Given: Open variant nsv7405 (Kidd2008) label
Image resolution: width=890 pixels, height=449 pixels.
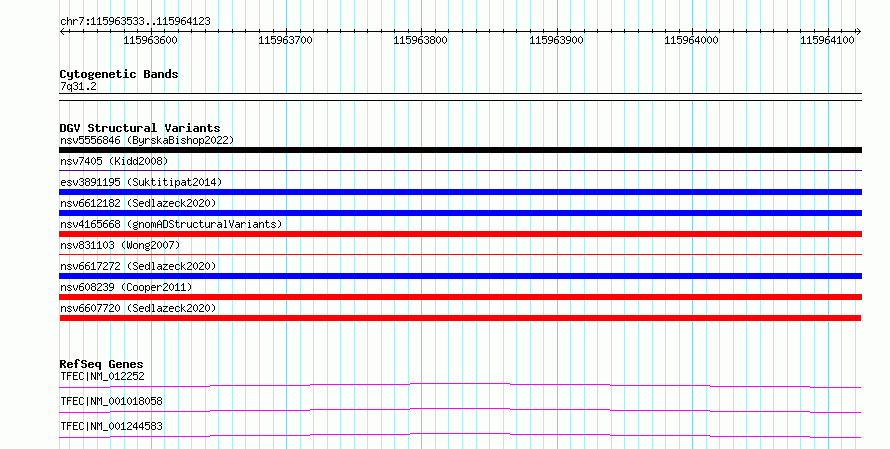Looking at the screenshot, I should click(114, 161).
